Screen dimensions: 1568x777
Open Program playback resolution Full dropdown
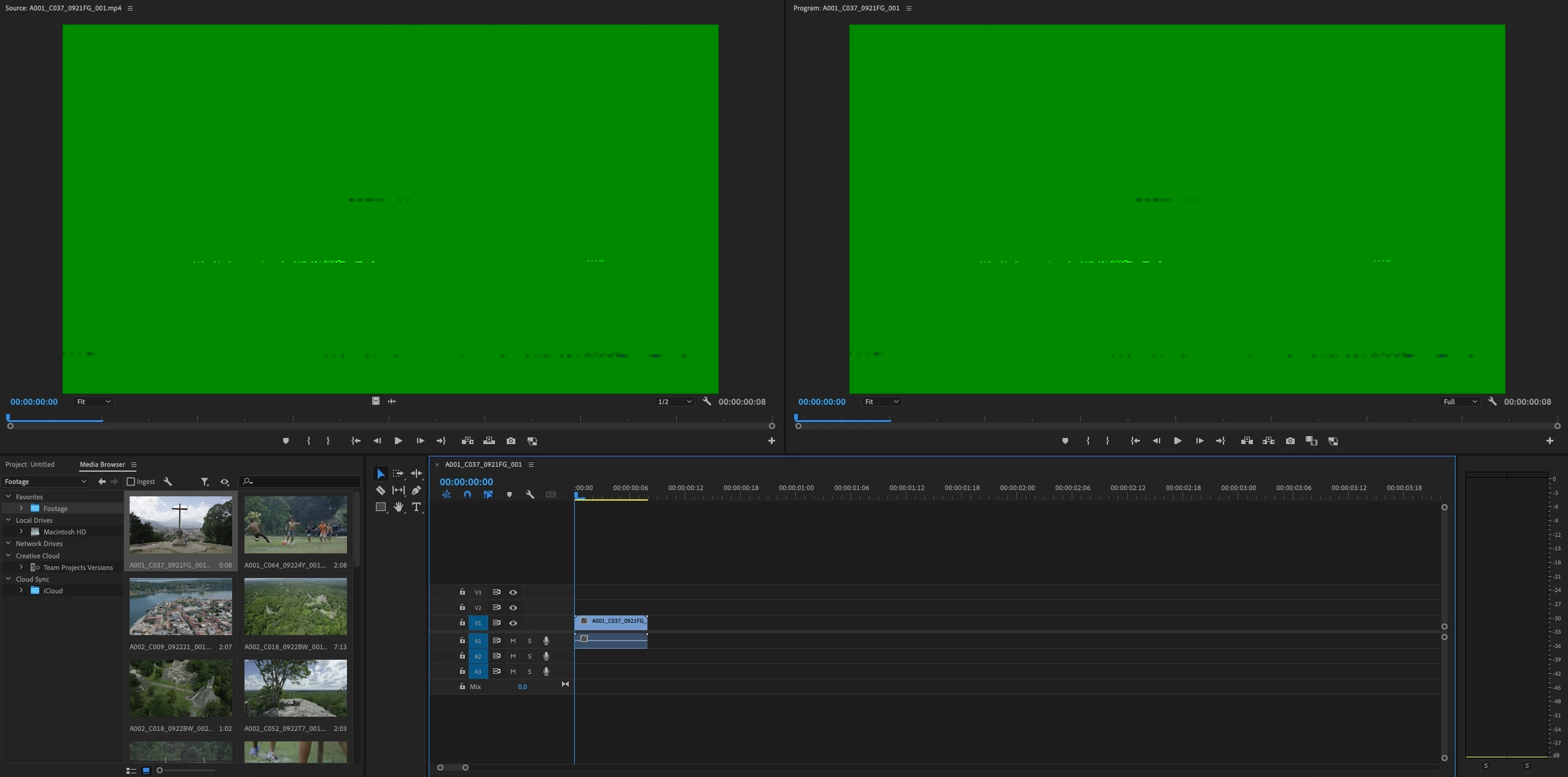click(1460, 402)
